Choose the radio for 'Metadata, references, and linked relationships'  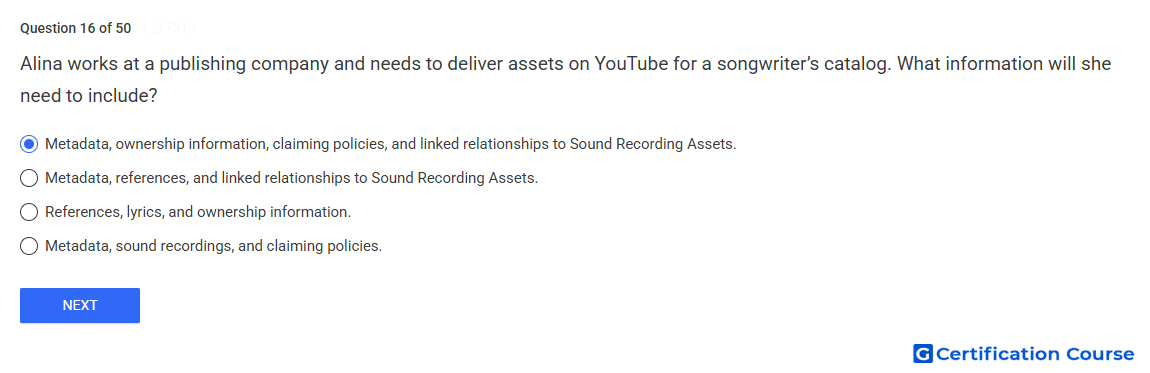[x=29, y=177]
